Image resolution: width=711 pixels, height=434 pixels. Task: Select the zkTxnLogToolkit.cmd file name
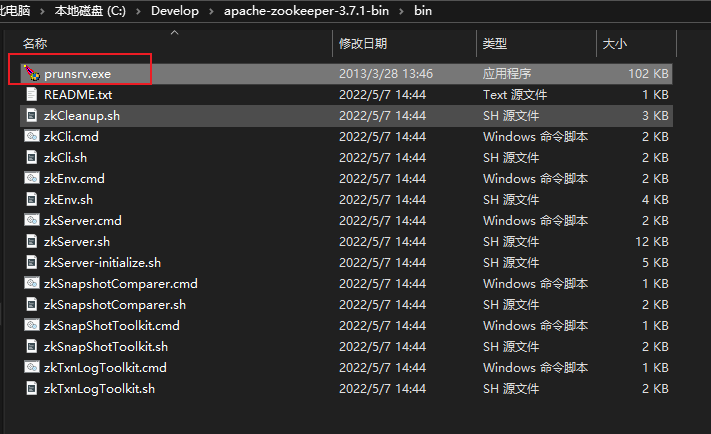point(105,367)
